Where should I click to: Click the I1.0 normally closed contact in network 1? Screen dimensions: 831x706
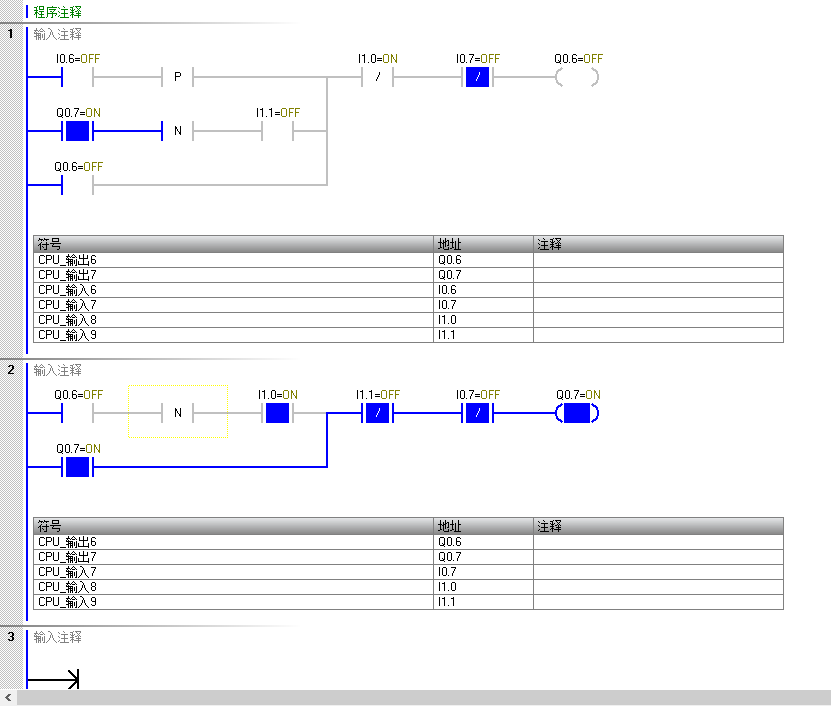pyautogui.click(x=377, y=76)
